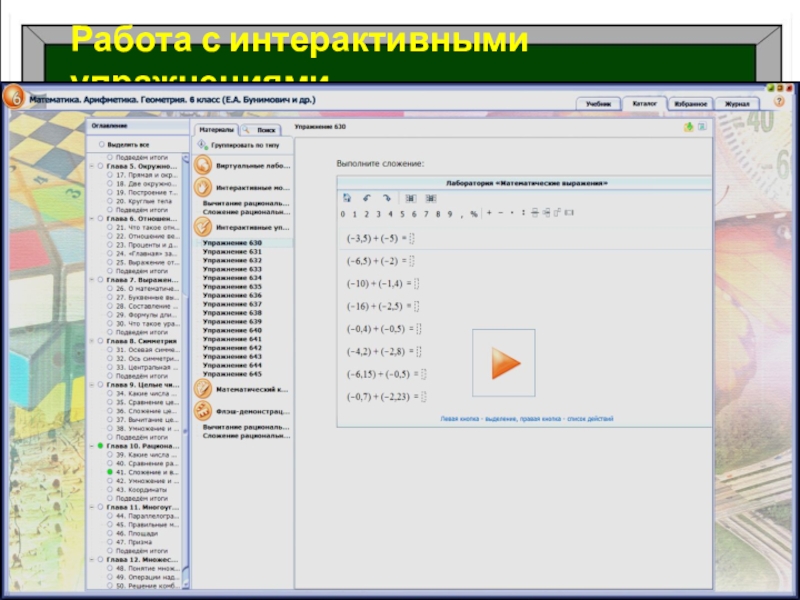Select radio for Глава 5. Окружность
This screenshot has height=600, width=800.
101,166
